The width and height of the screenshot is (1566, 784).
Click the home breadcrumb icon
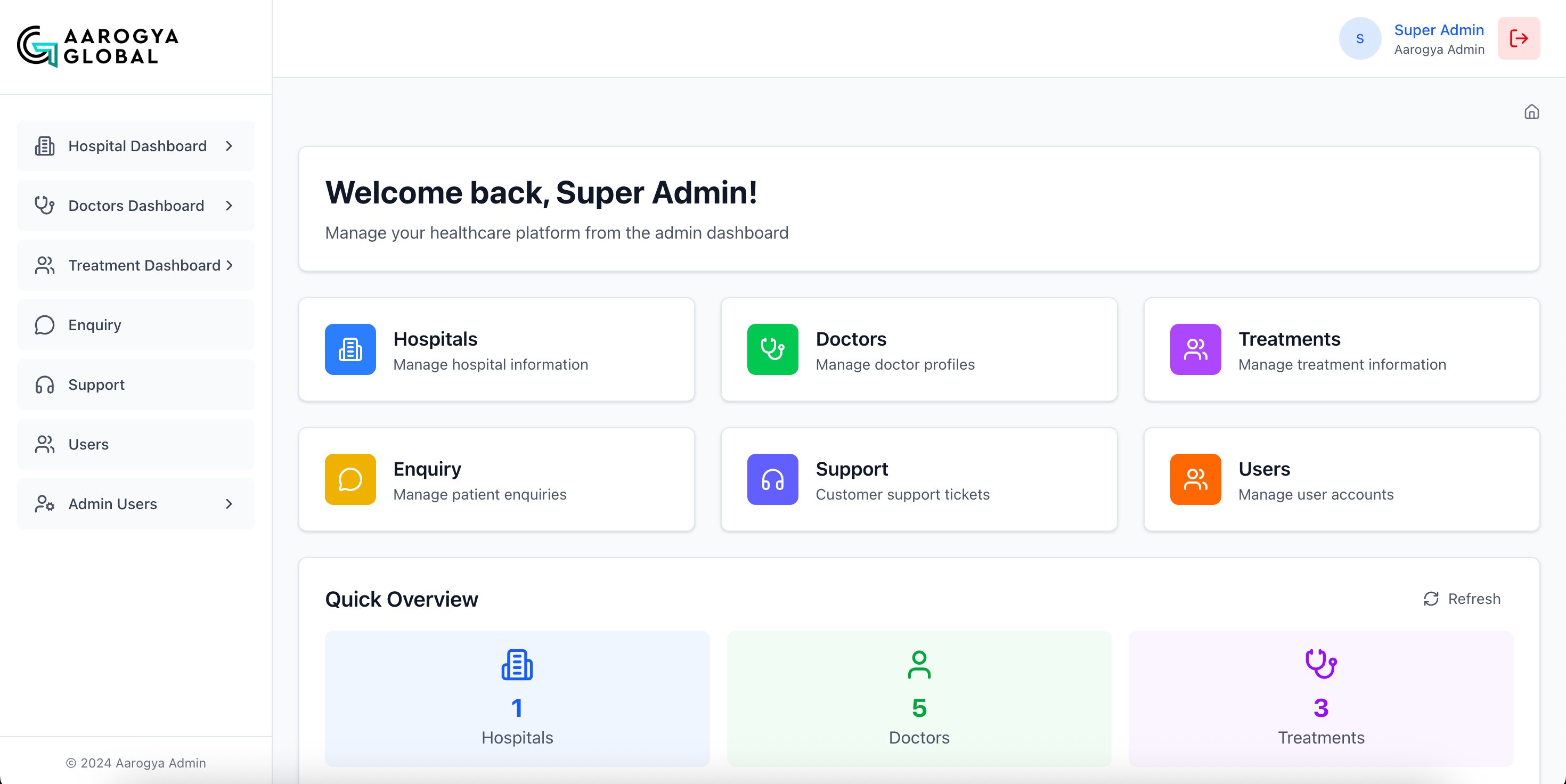(x=1531, y=112)
